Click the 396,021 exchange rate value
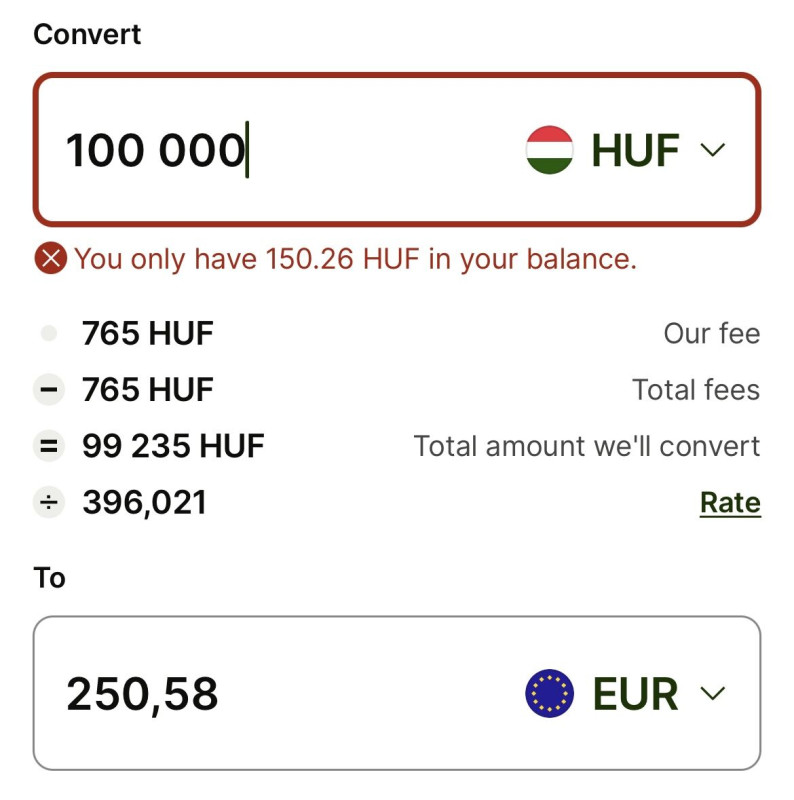The height and width of the screenshot is (800, 794). tap(144, 502)
